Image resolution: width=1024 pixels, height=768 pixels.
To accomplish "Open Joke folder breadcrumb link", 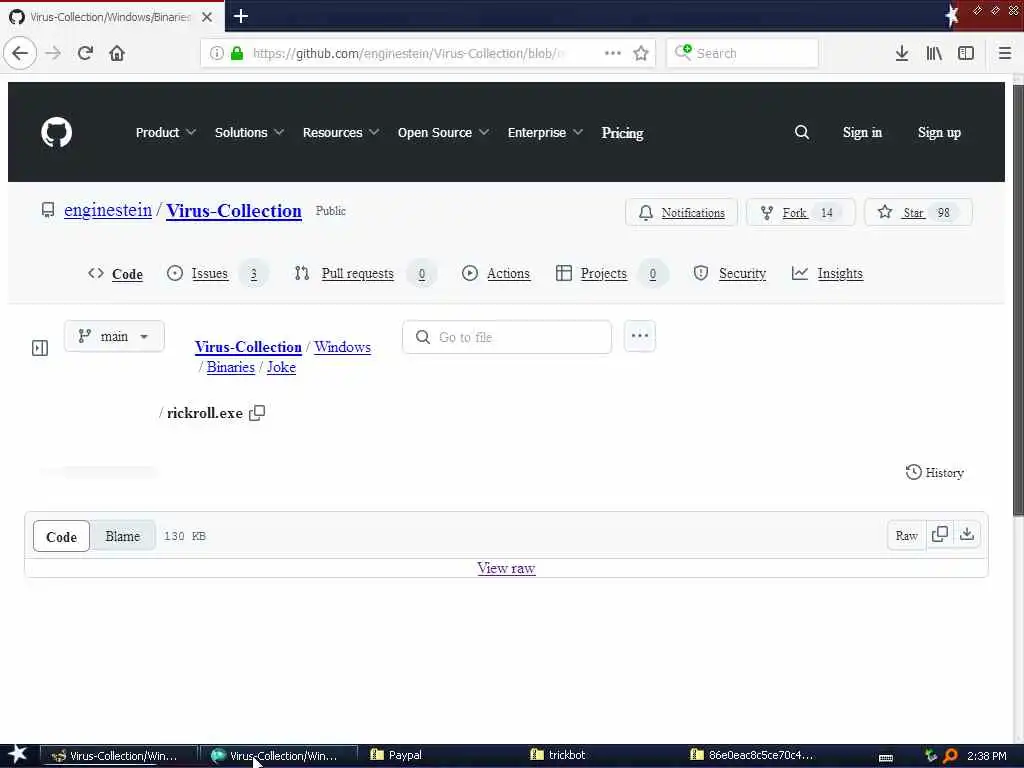I will (281, 367).
